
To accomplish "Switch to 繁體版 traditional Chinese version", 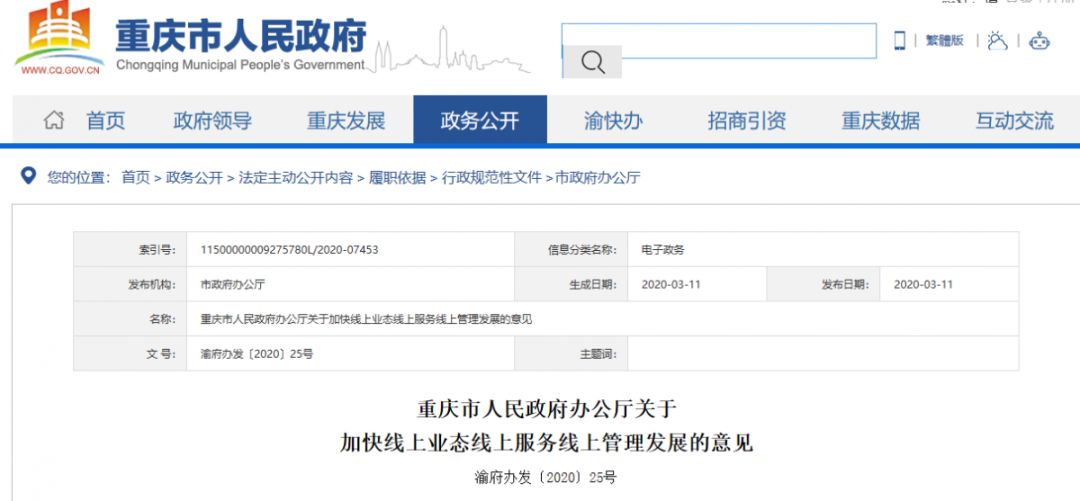I will 944,41.
